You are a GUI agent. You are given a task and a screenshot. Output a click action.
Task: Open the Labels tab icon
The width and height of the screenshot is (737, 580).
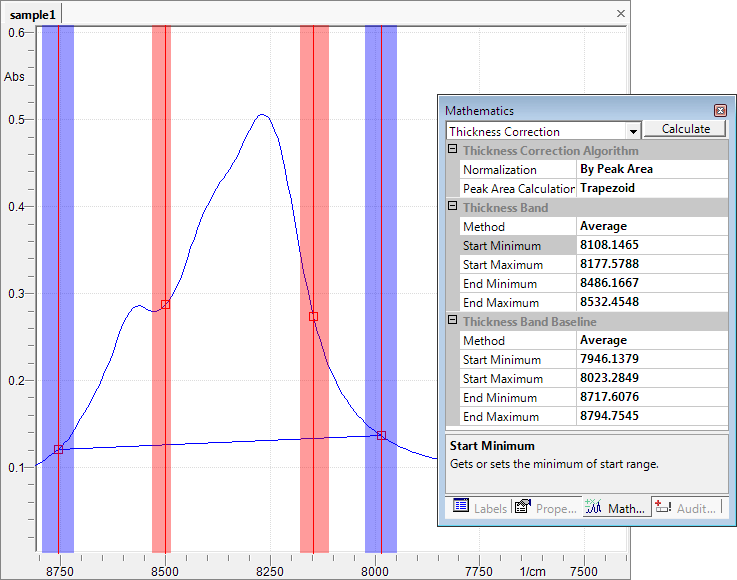point(461,507)
